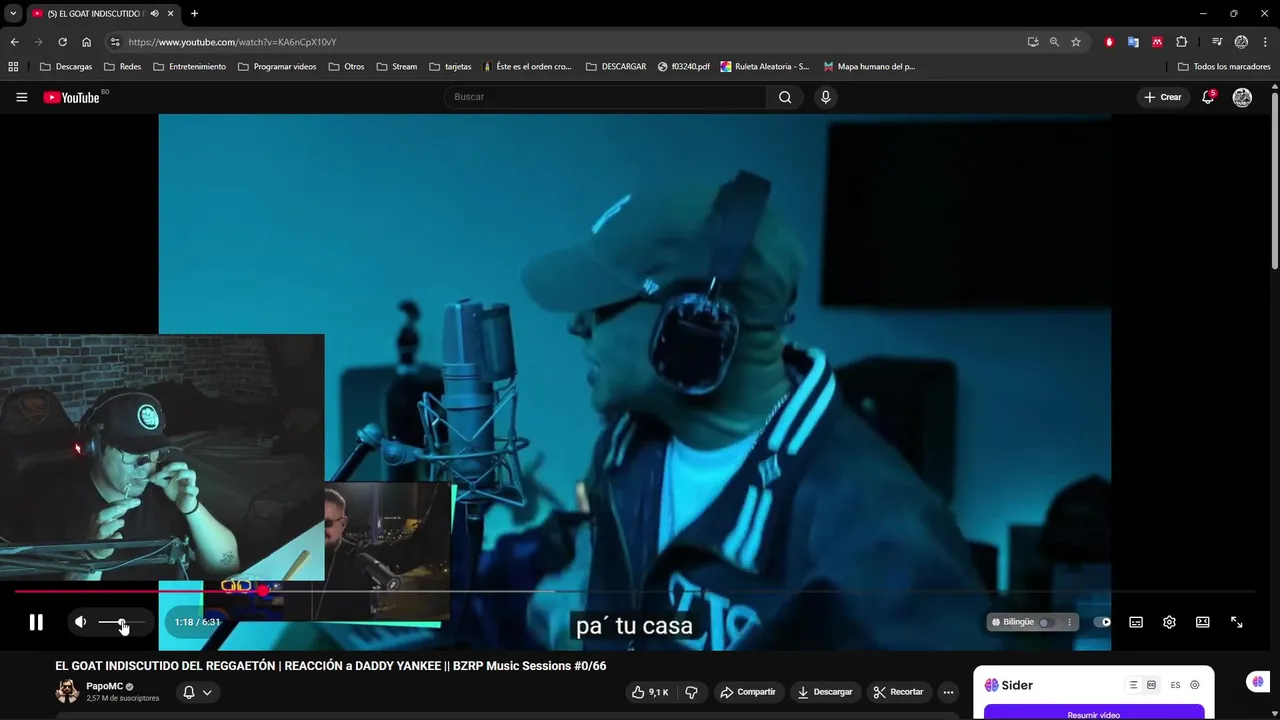Open red hand adblock extension
Image resolution: width=1280 pixels, height=720 pixels.
(1109, 42)
